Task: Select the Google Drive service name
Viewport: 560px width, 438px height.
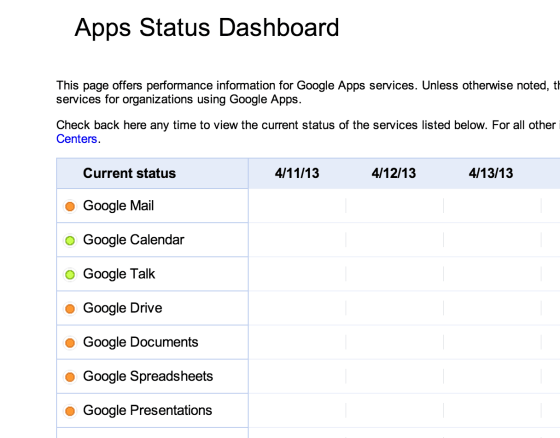Action: (122, 308)
